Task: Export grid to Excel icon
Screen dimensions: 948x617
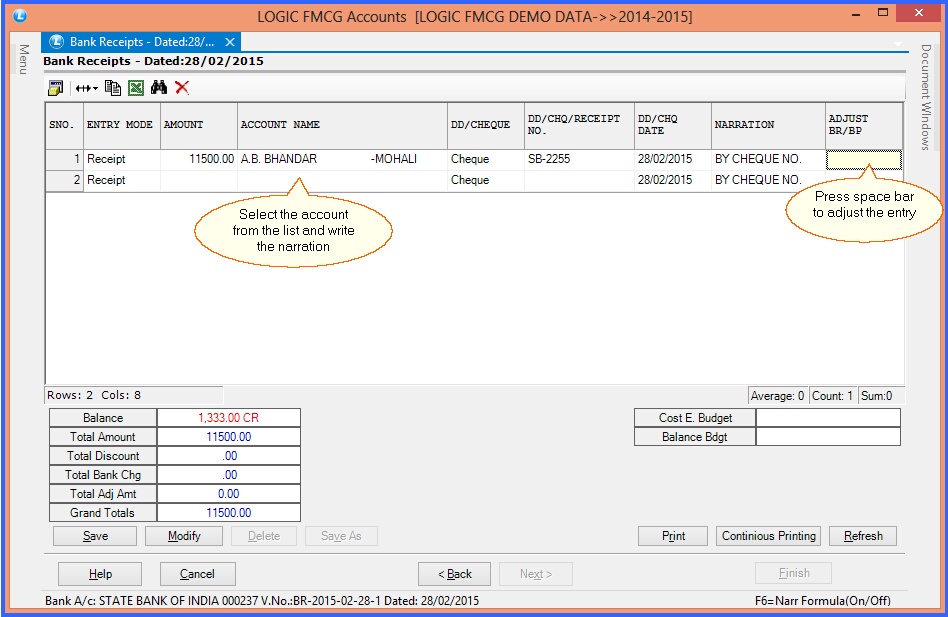Action: point(136,88)
